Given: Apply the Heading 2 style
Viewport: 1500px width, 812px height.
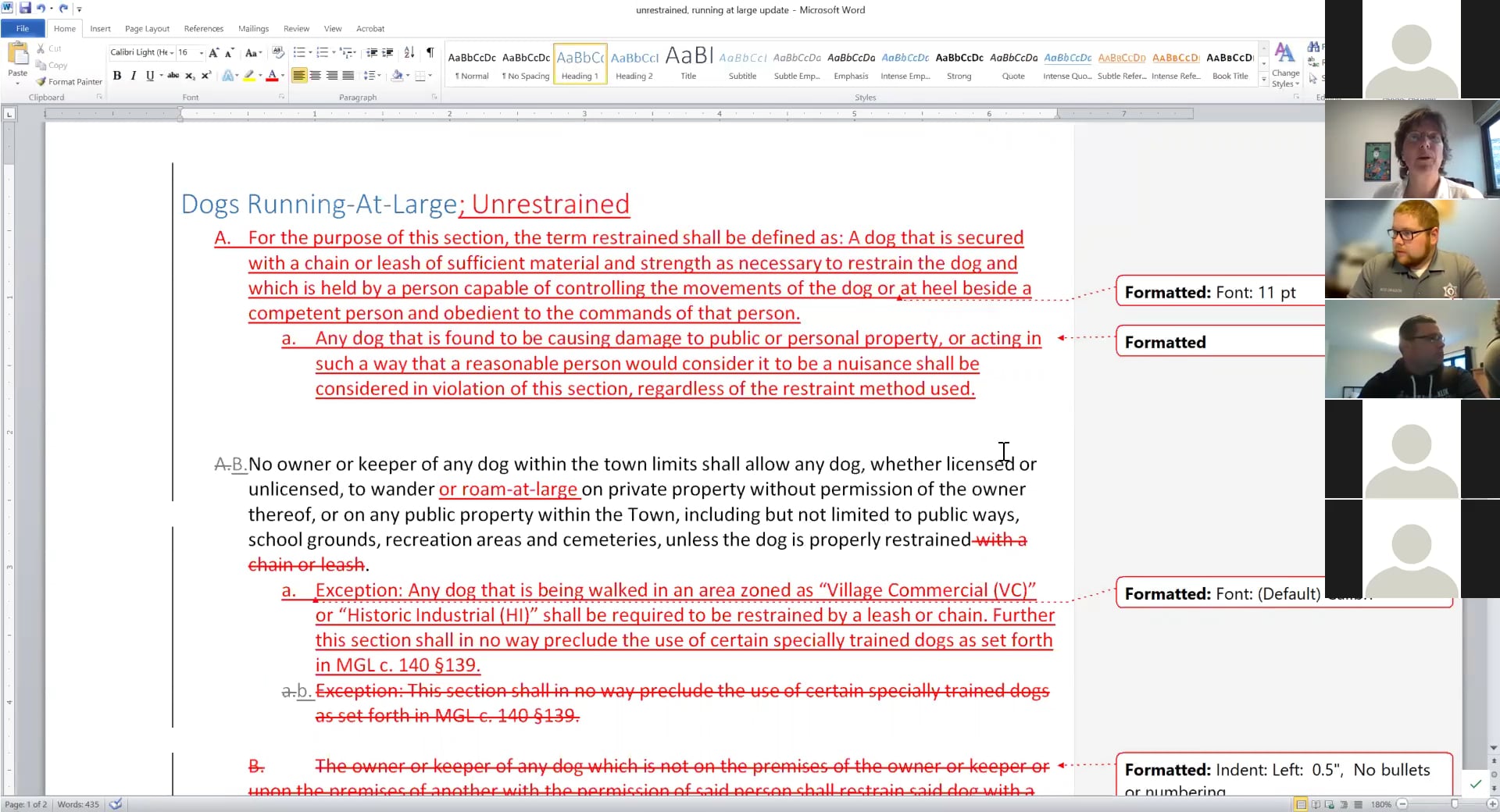Looking at the screenshot, I should click(x=634, y=64).
